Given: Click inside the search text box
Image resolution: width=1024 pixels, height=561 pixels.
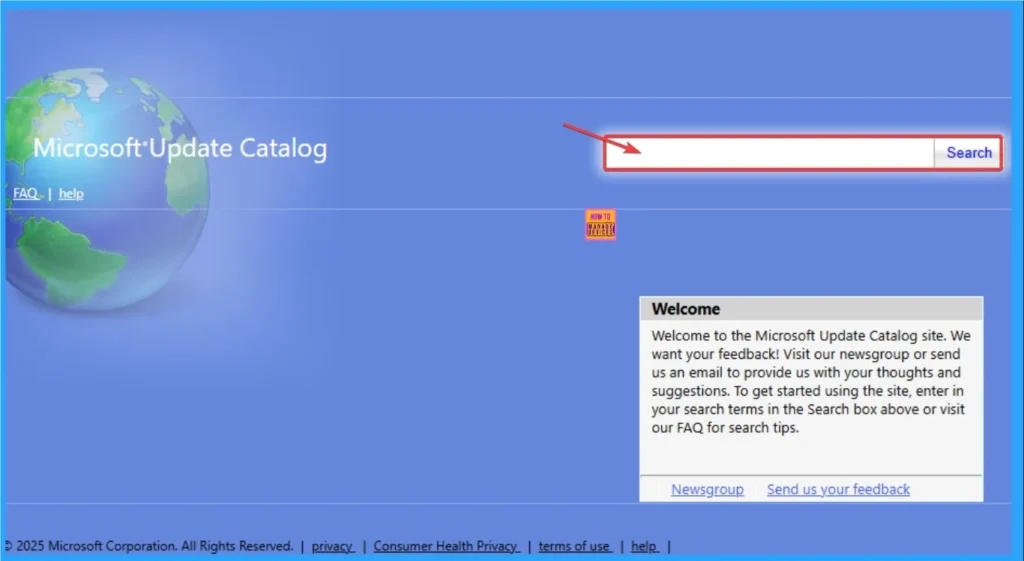Looking at the screenshot, I should 770,153.
